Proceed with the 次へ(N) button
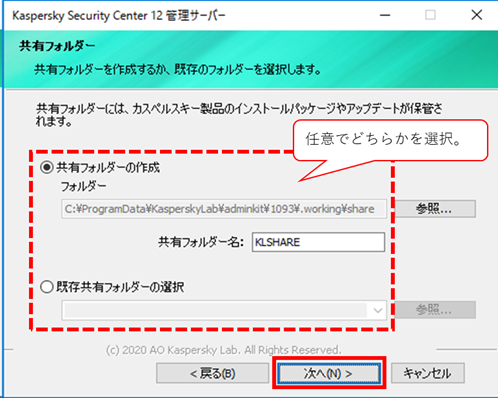498x398 pixels. (x=329, y=373)
